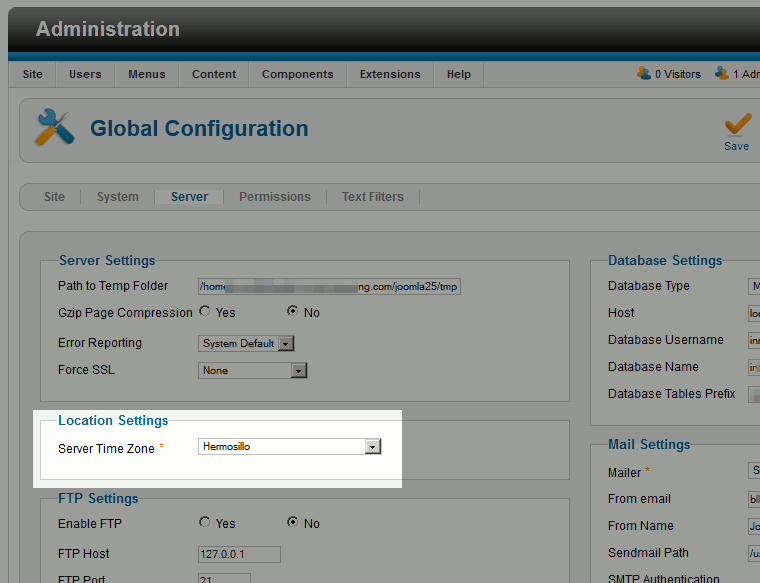Open the Users menu

[85, 74]
